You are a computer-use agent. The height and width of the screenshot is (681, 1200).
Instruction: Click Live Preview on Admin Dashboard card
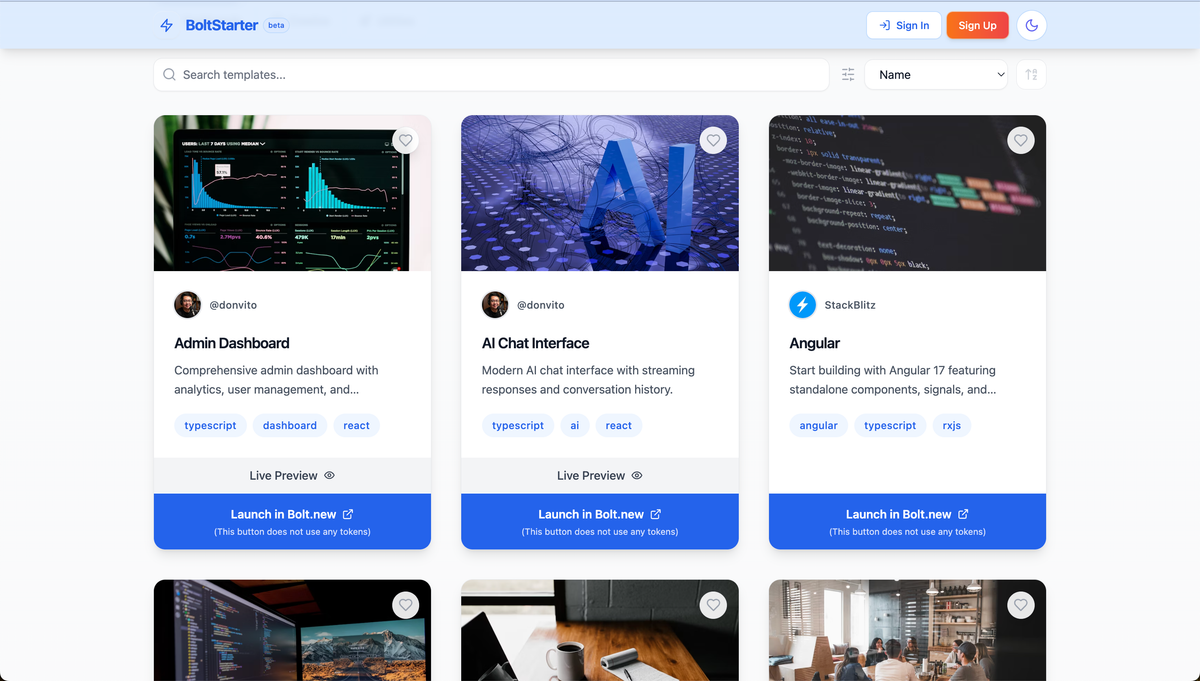pos(292,476)
